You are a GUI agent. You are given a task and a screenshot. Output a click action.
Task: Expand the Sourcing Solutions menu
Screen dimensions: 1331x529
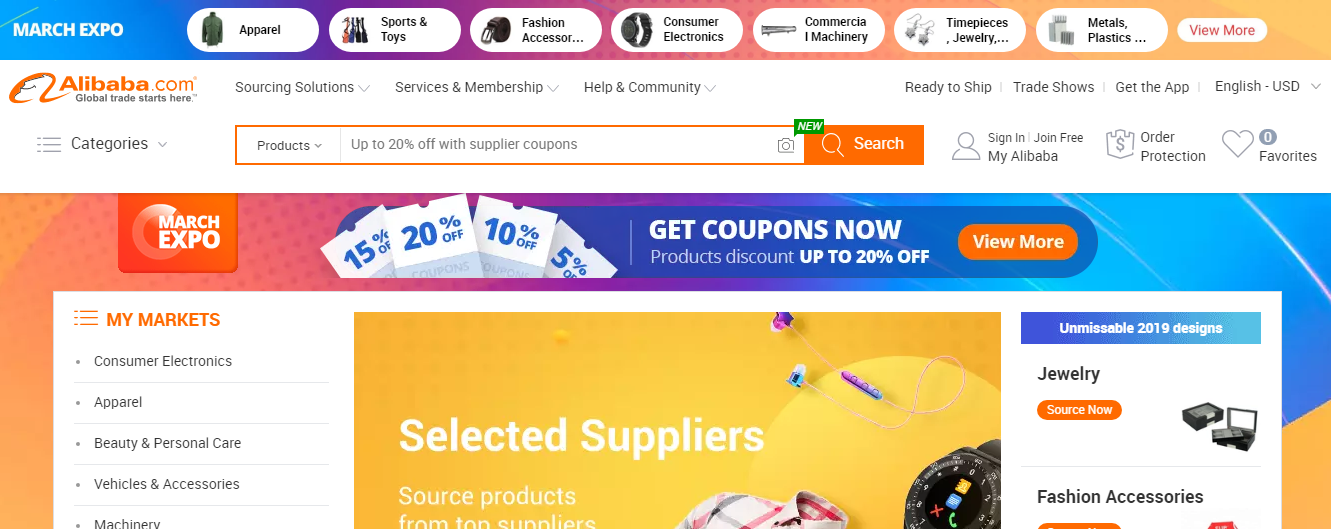[x=302, y=87]
